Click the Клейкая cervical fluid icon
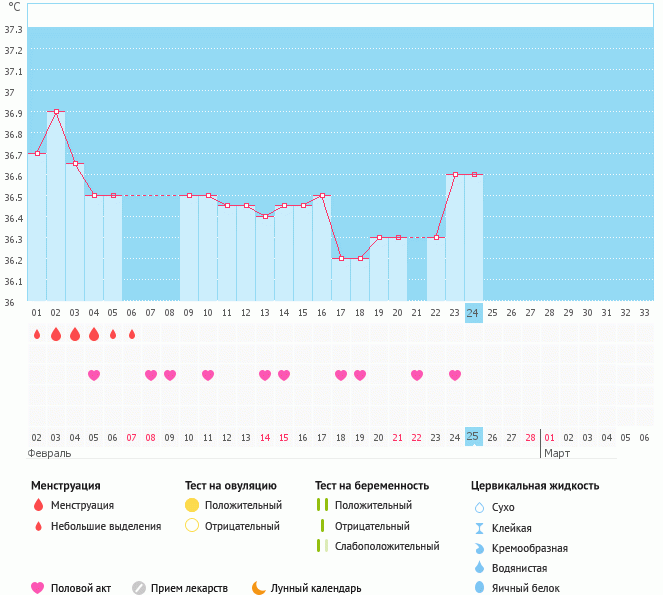This screenshot has width=663, height=595. (x=478, y=528)
